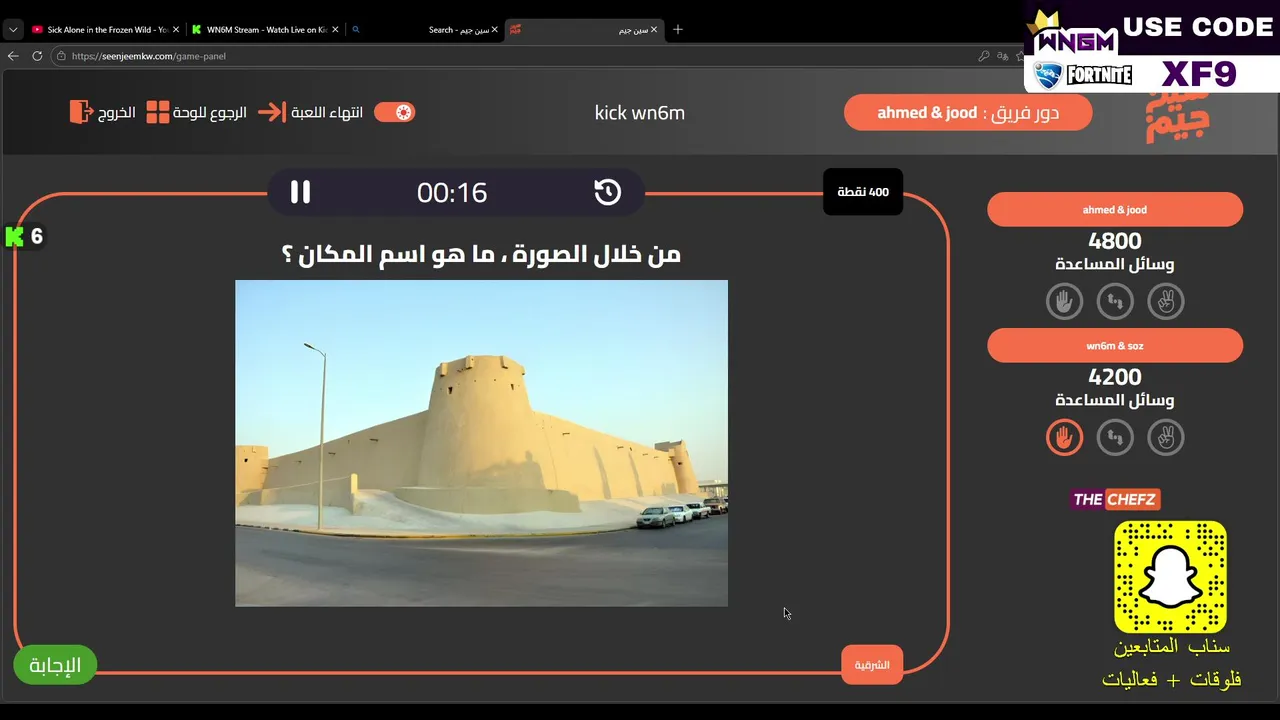Image resolution: width=1280 pixels, height=720 pixels.
Task: Click the Snapchat QR code
Action: pyautogui.click(x=1170, y=576)
